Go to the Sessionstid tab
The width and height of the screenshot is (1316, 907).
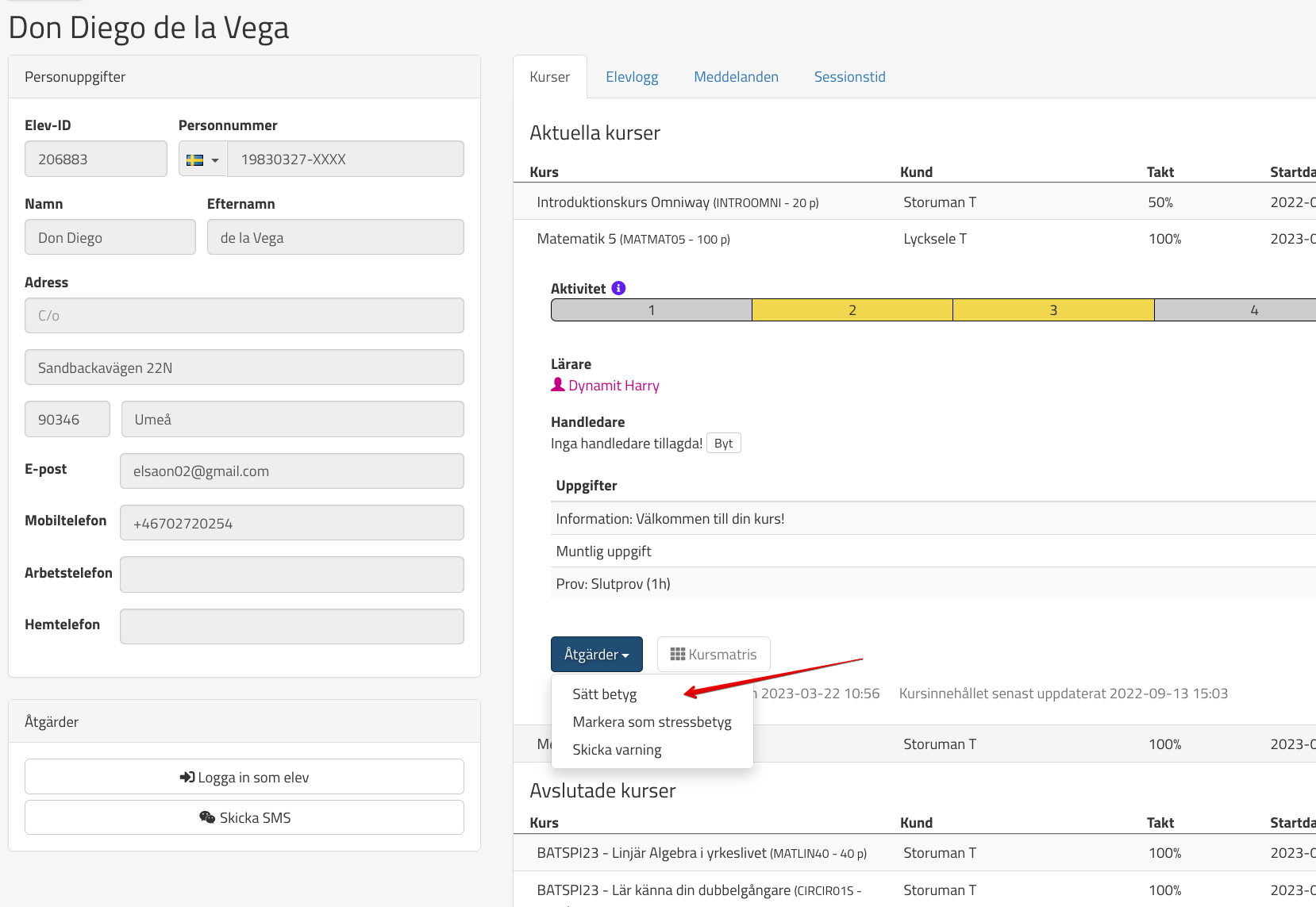tap(849, 77)
